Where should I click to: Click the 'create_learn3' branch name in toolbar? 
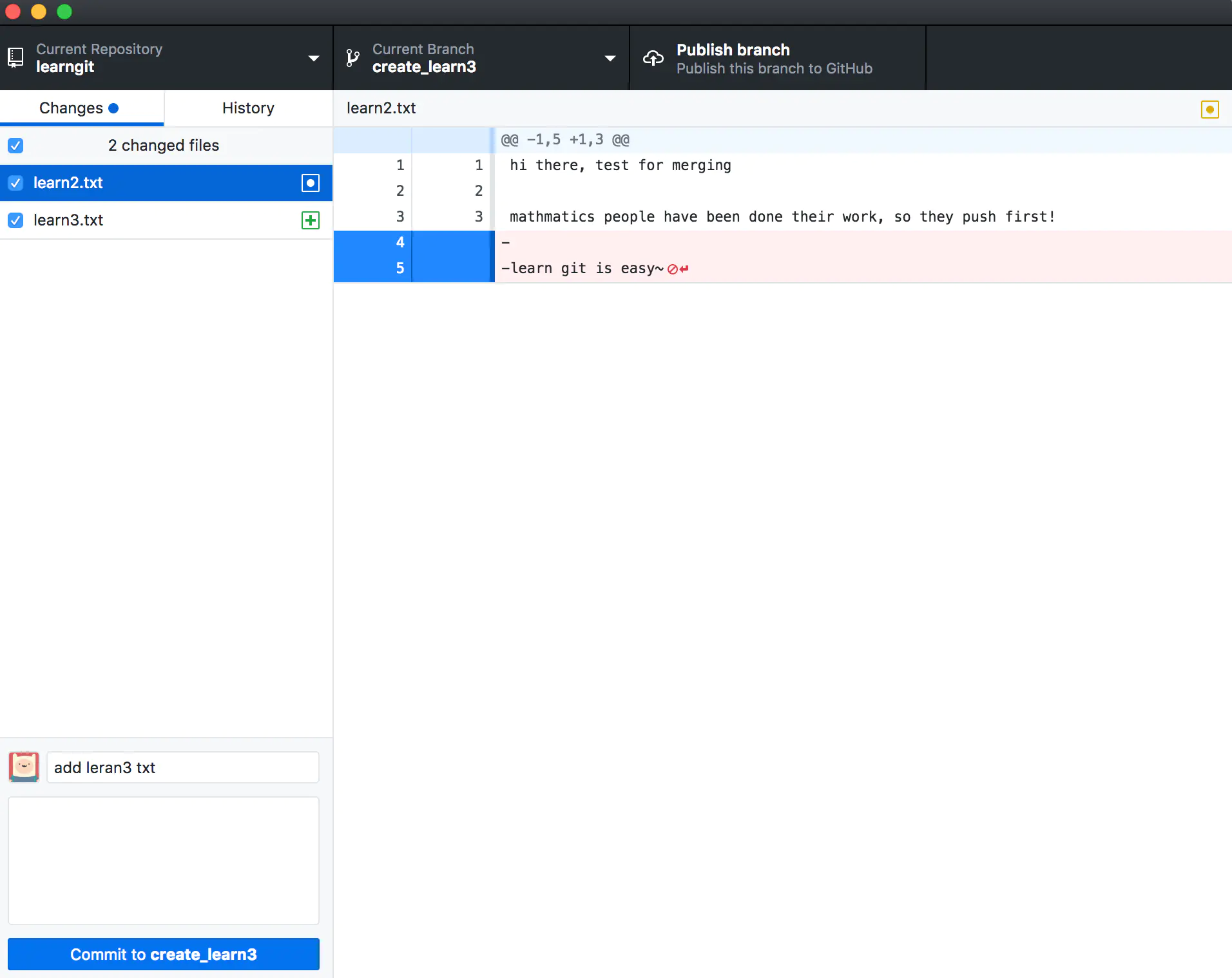coord(424,67)
